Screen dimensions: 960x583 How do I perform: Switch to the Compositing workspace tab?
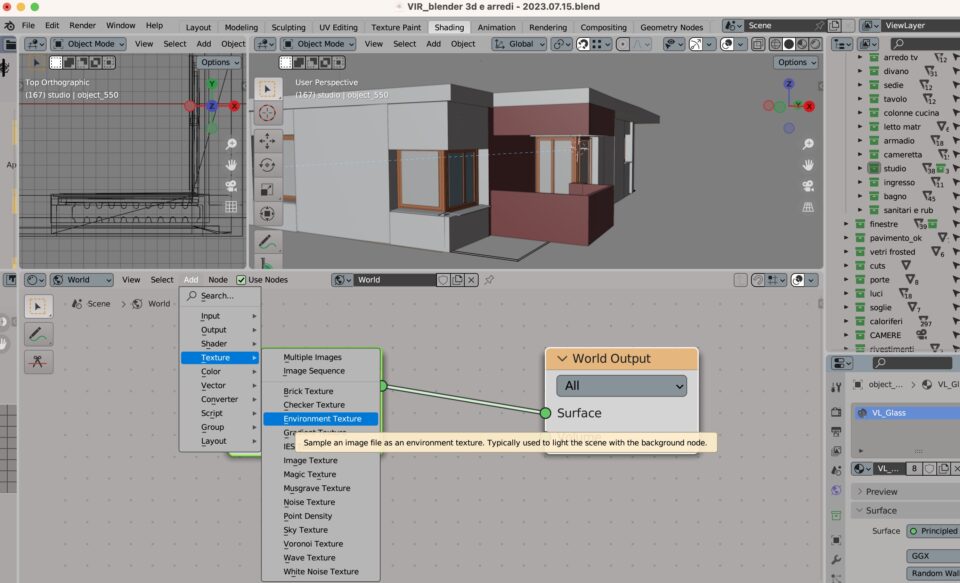pos(603,27)
